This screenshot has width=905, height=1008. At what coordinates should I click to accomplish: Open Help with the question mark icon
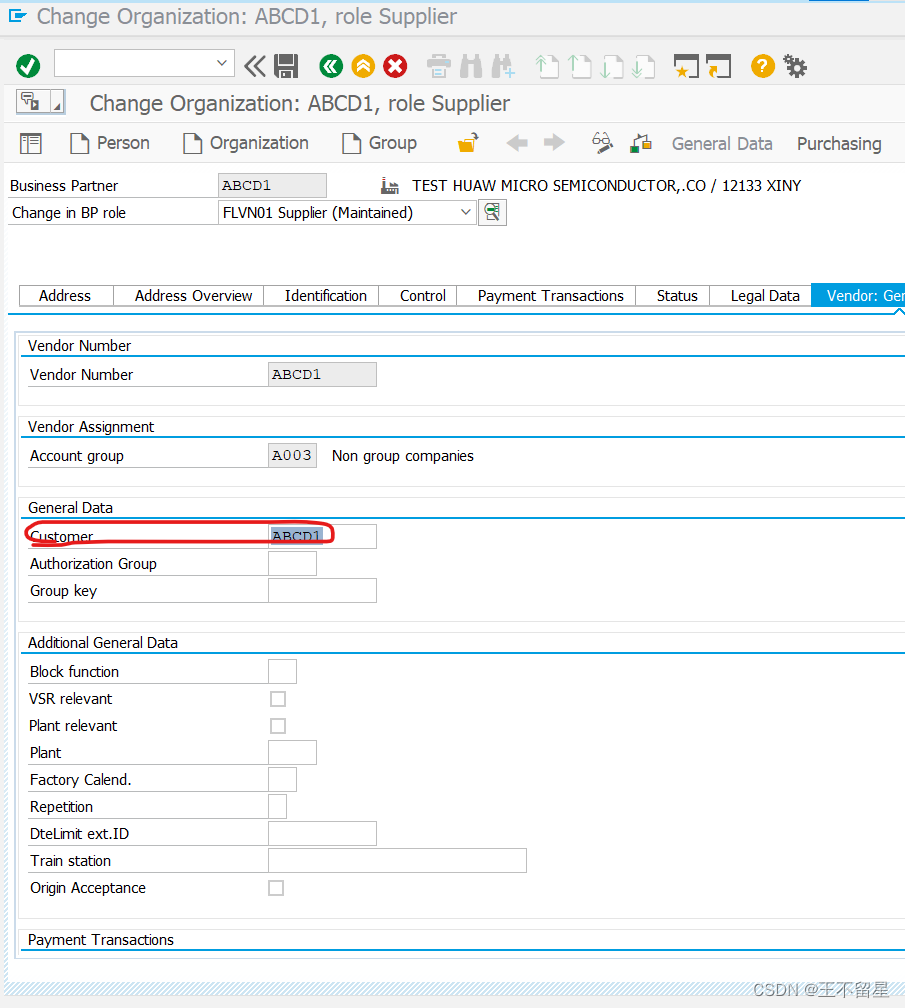point(763,66)
